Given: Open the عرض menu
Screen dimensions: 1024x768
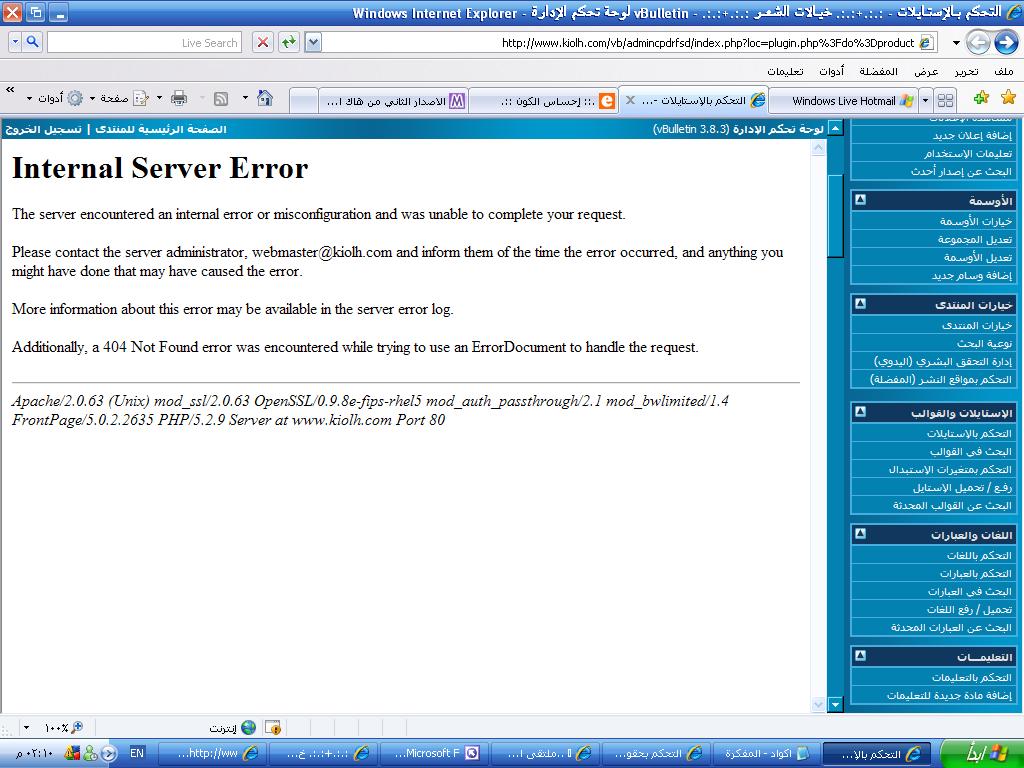Looking at the screenshot, I should tap(926, 71).
